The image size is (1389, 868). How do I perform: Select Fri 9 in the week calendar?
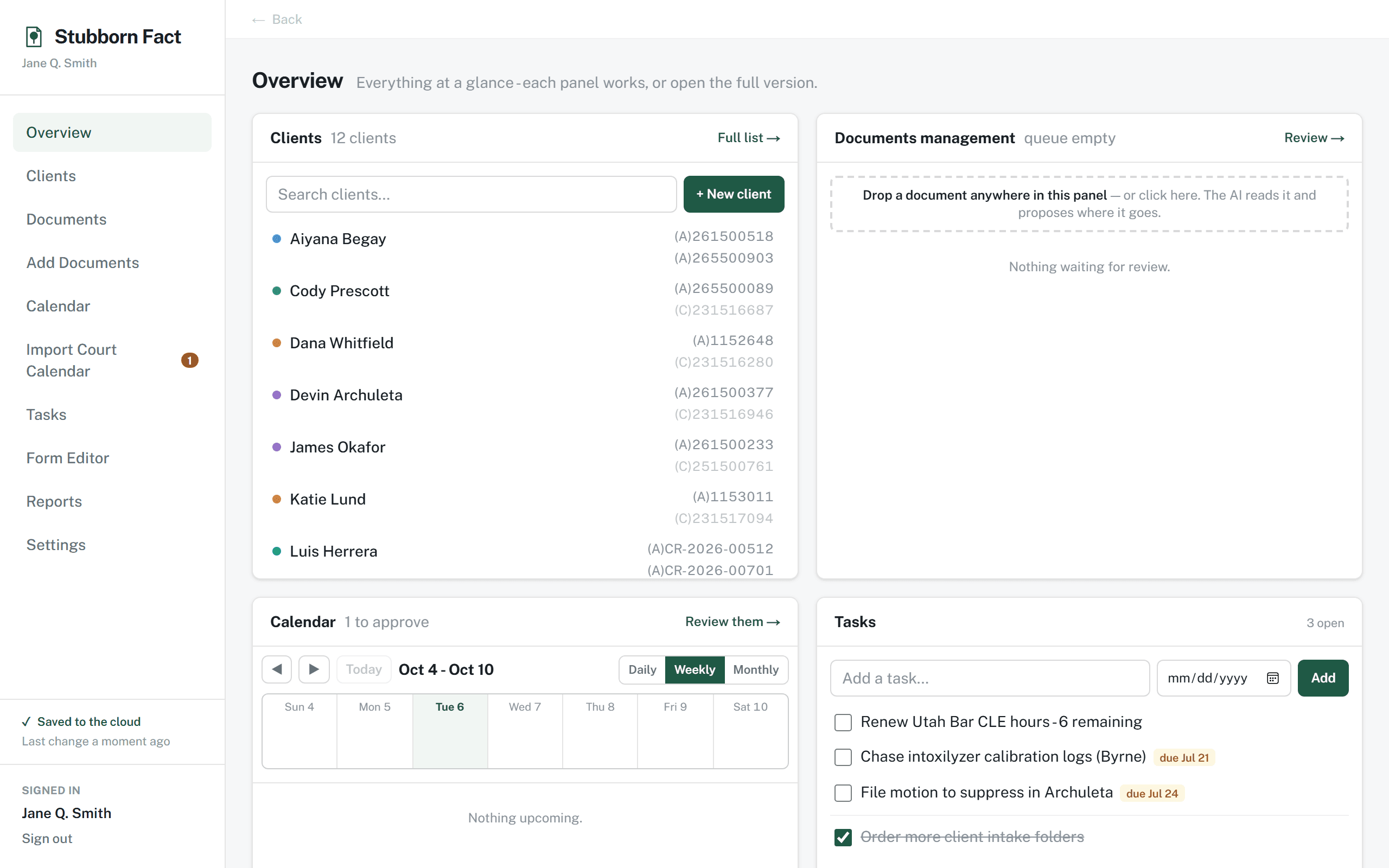tap(675, 731)
